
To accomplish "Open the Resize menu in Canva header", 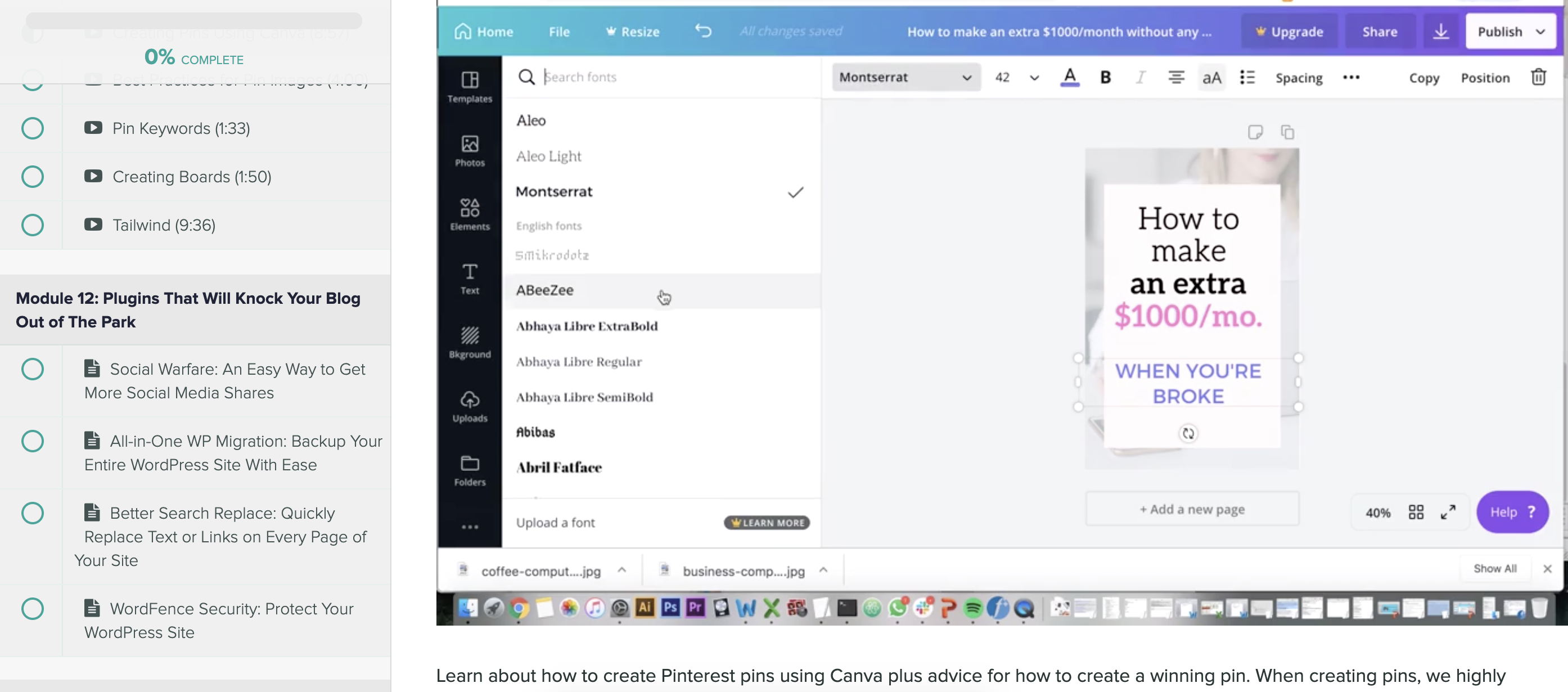I will 633,32.
